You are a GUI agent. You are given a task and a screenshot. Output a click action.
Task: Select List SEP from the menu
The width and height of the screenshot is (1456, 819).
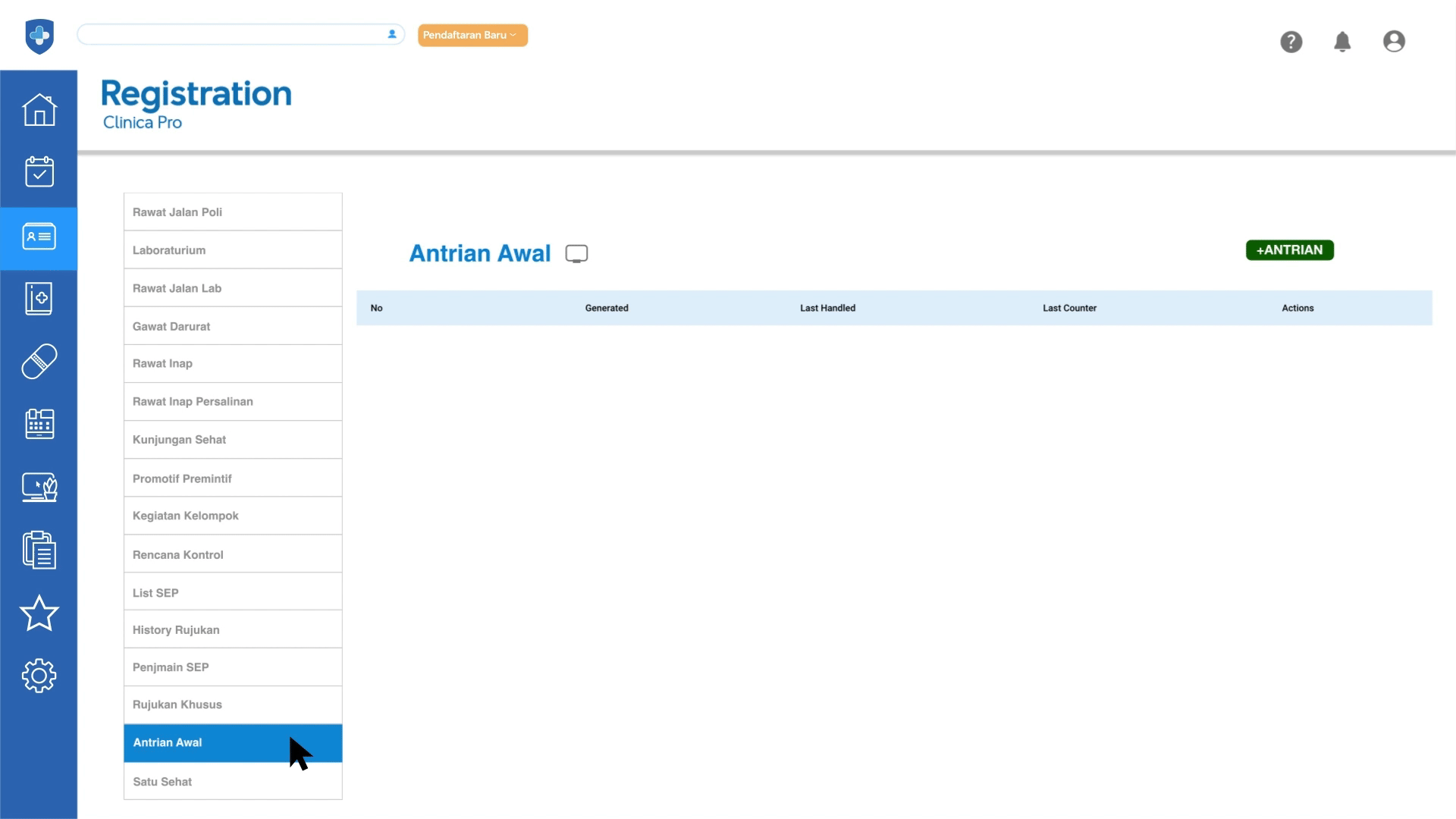232,593
